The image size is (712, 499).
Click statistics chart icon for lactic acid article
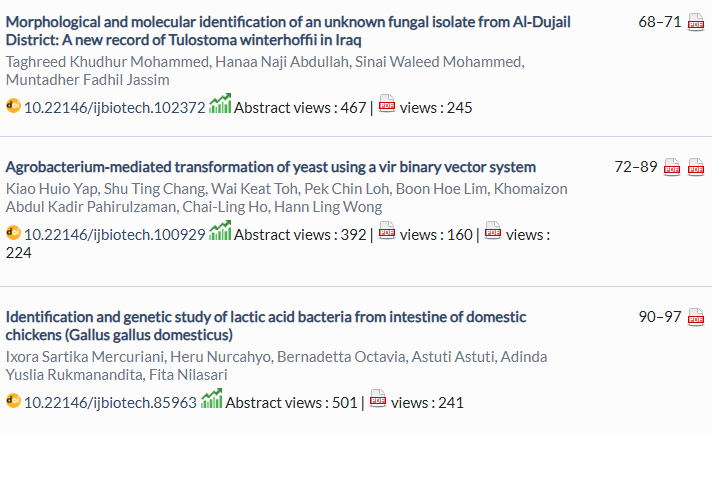[x=212, y=398]
